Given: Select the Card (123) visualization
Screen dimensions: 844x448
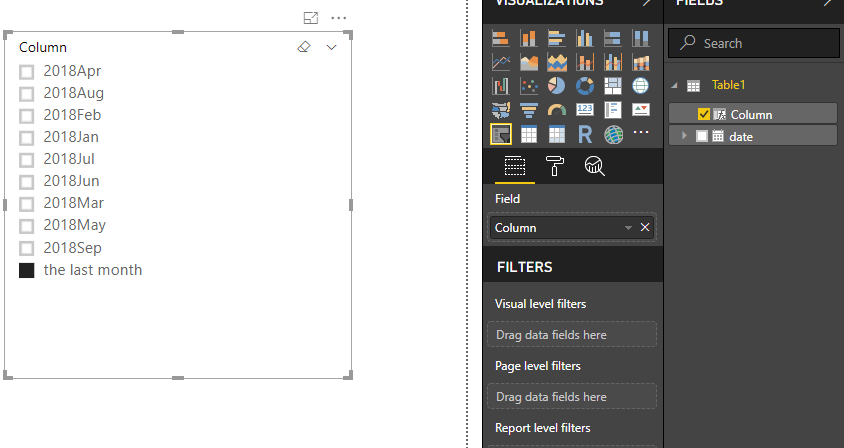Looking at the screenshot, I should (585, 110).
